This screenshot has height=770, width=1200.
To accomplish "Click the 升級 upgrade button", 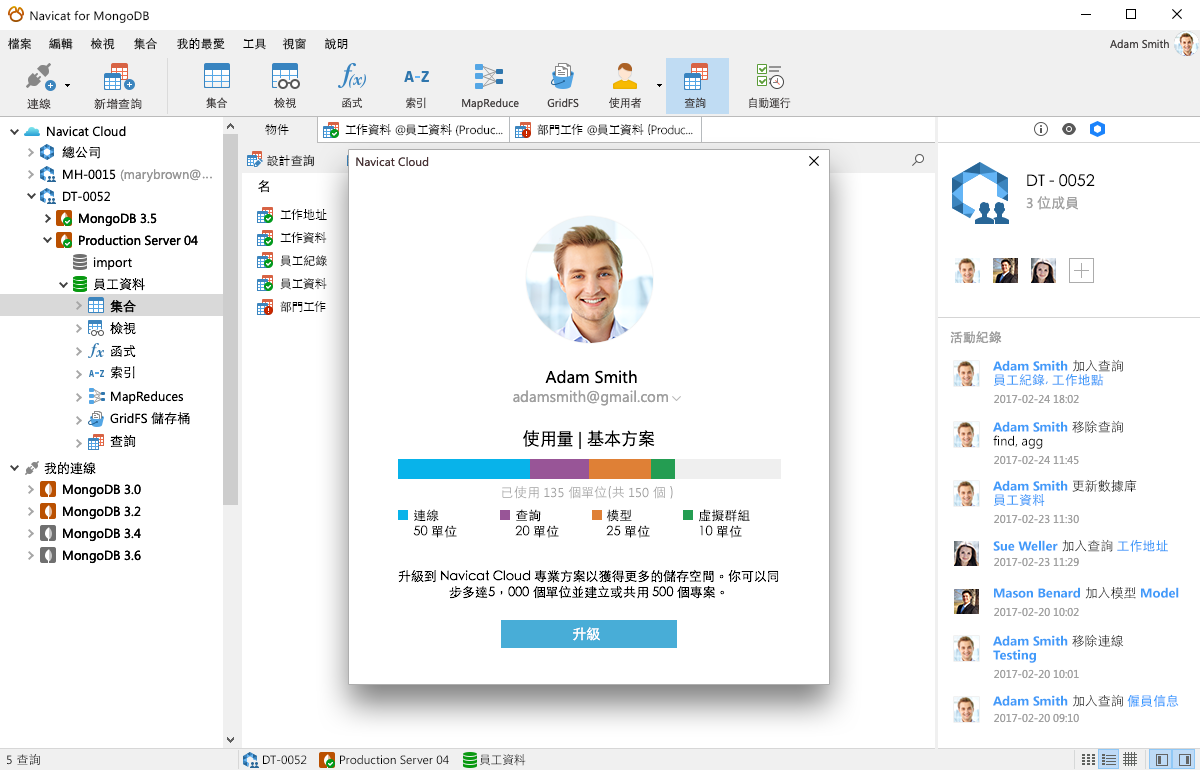I will pyautogui.click(x=589, y=634).
